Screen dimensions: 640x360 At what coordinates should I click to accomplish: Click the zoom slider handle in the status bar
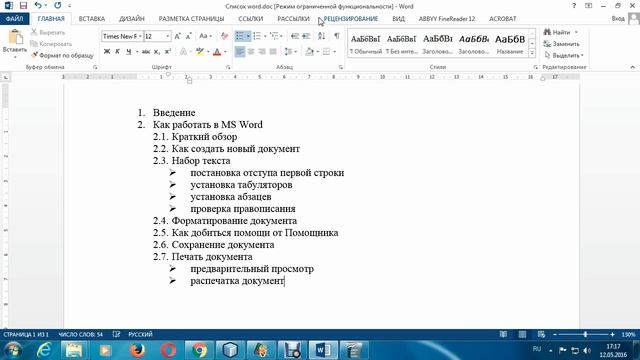coord(585,334)
